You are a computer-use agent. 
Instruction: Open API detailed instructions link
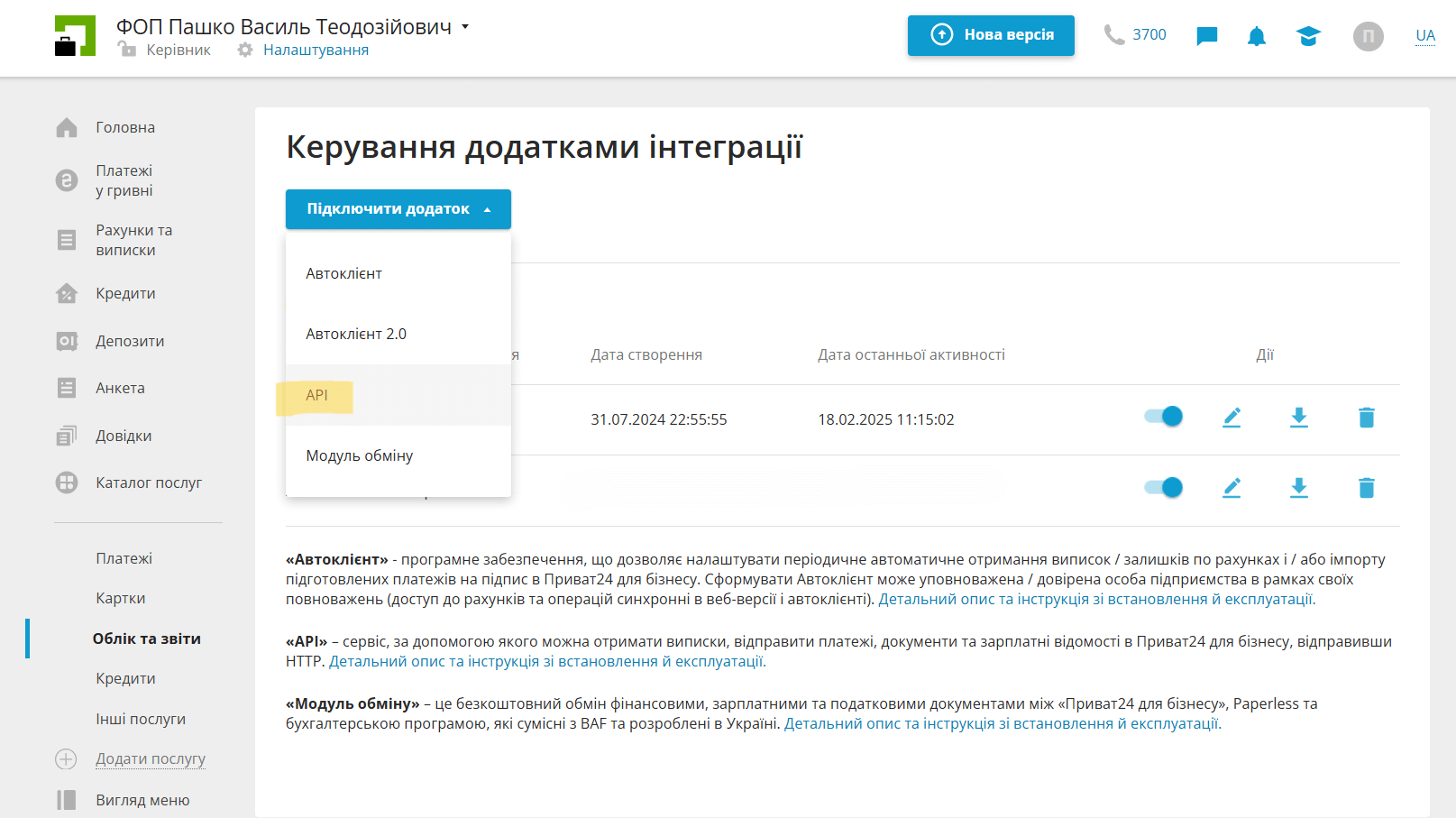pos(547,661)
